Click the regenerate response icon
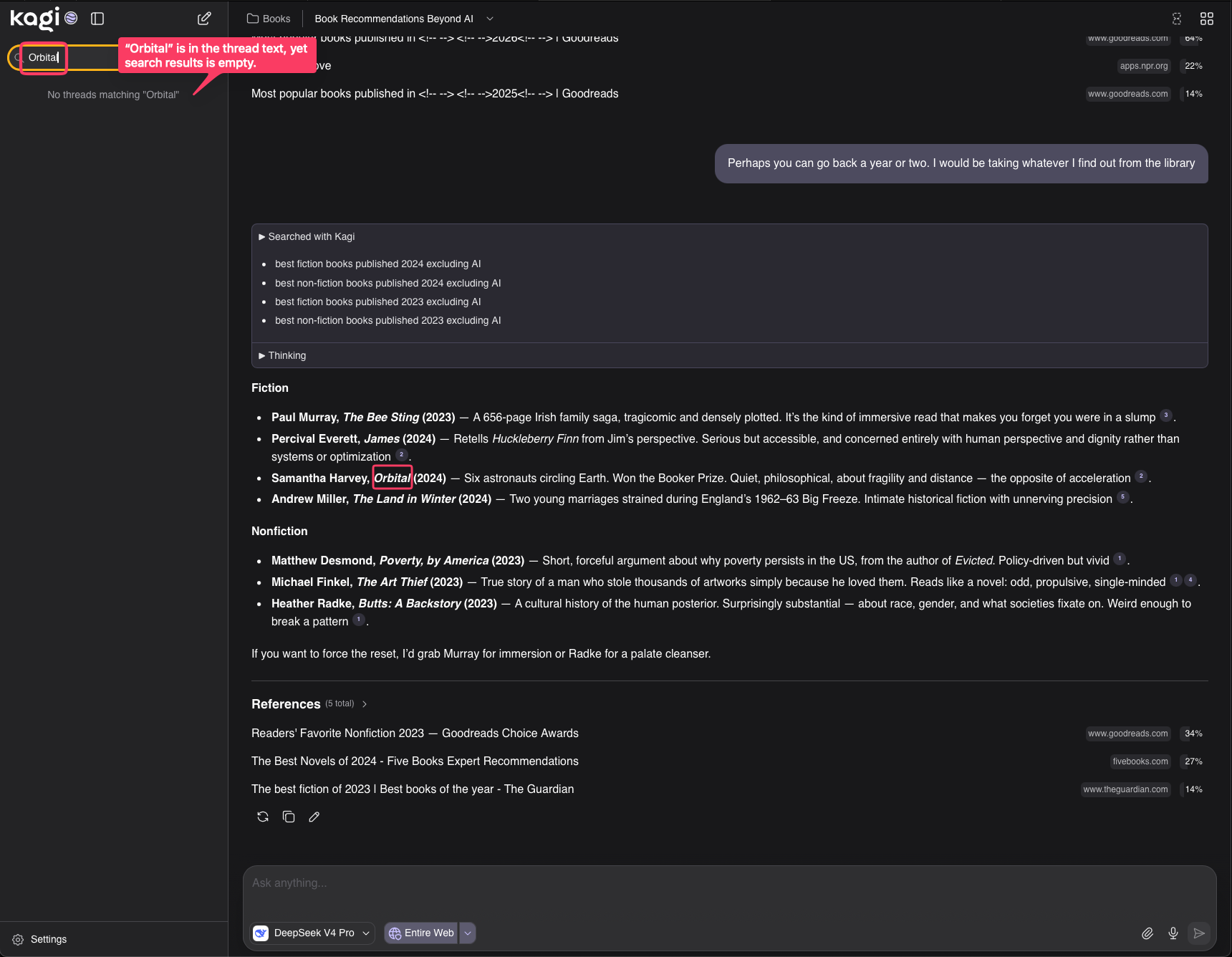This screenshot has width=1232, height=957. (263, 817)
